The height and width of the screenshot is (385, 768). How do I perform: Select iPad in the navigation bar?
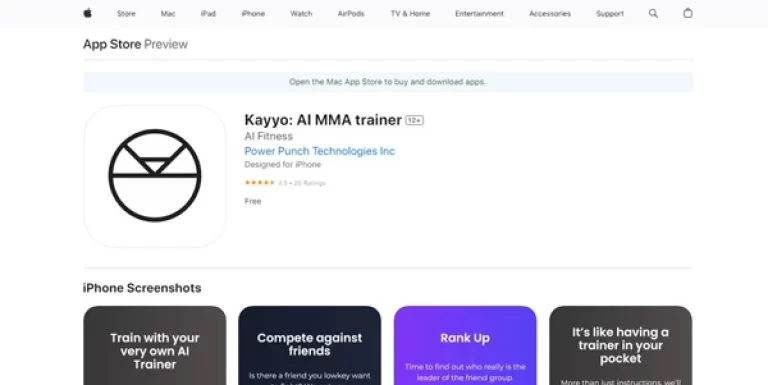point(208,14)
